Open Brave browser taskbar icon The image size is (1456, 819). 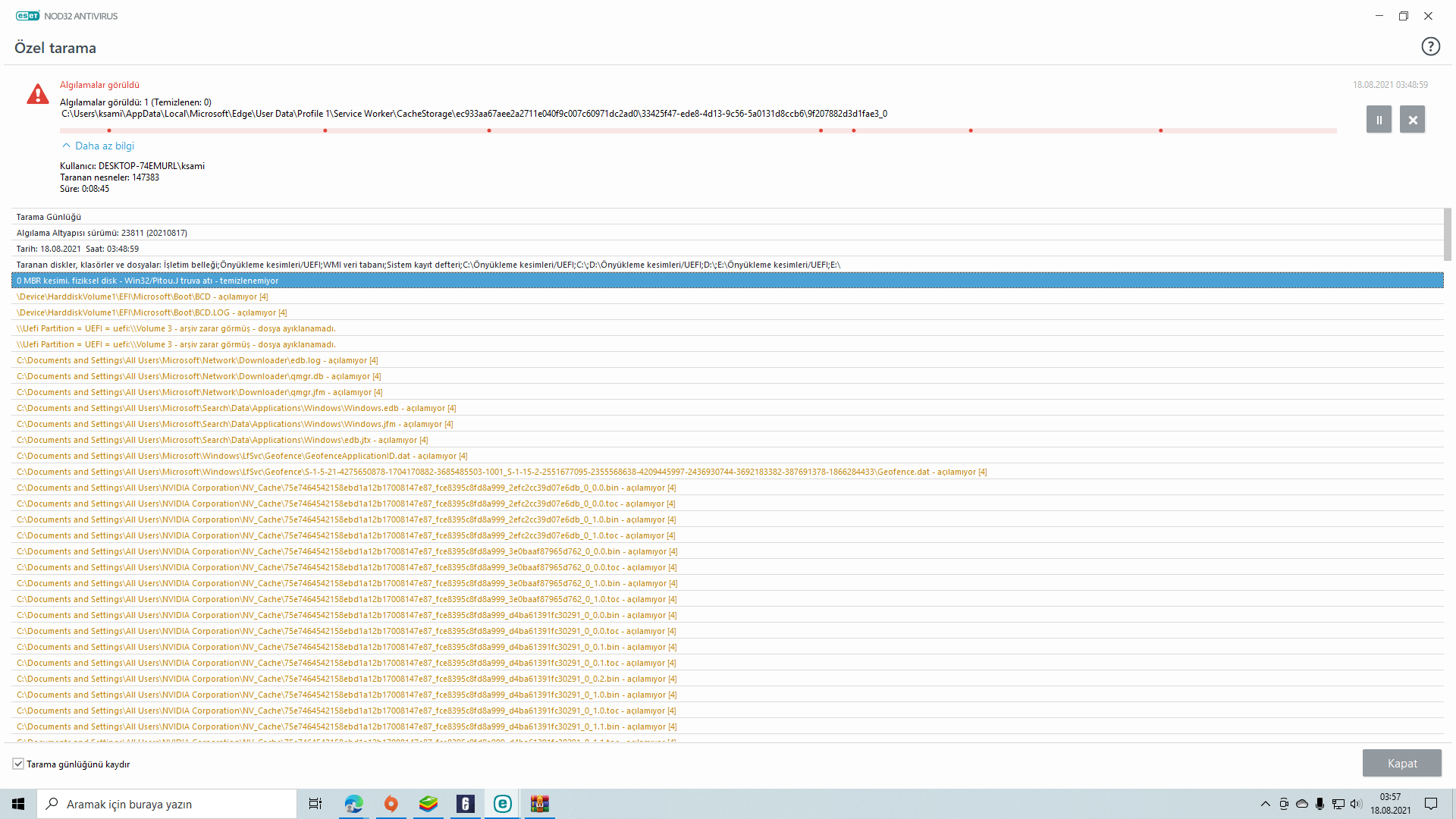point(391,804)
